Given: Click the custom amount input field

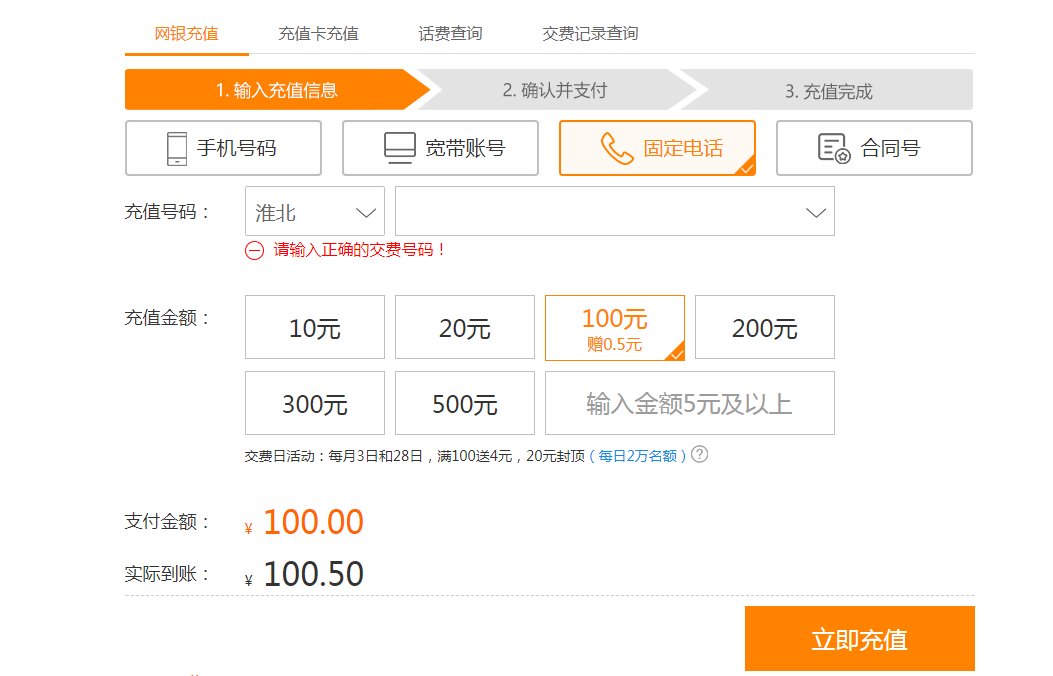Looking at the screenshot, I should [689, 403].
